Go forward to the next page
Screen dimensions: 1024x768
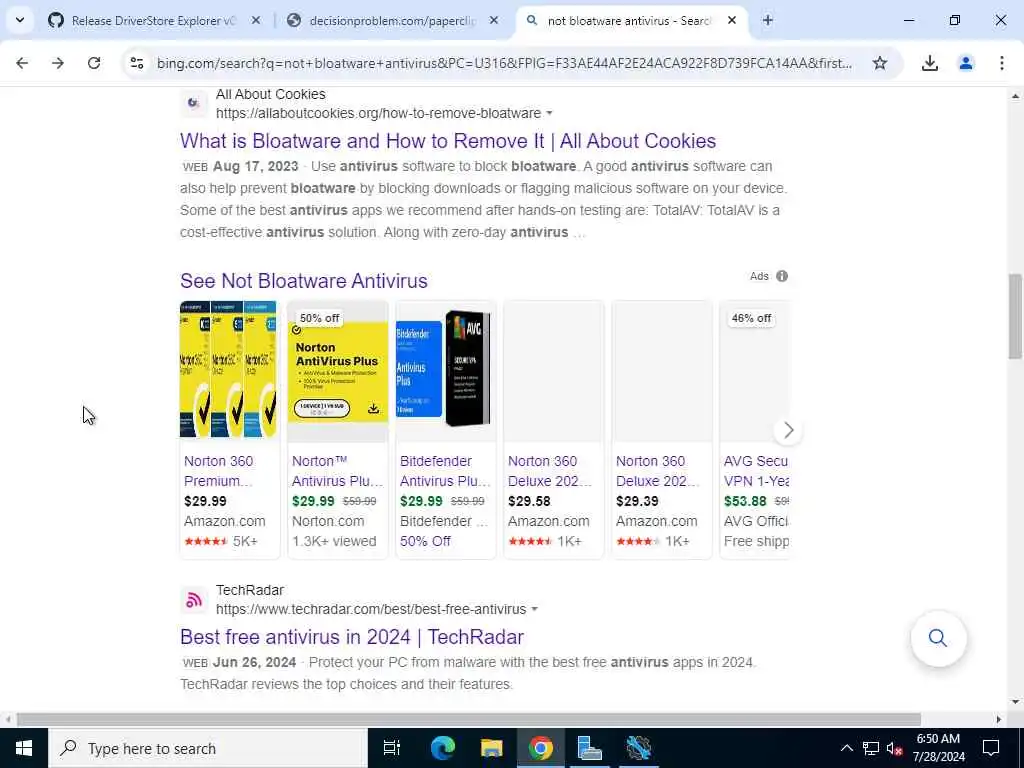click(58, 63)
